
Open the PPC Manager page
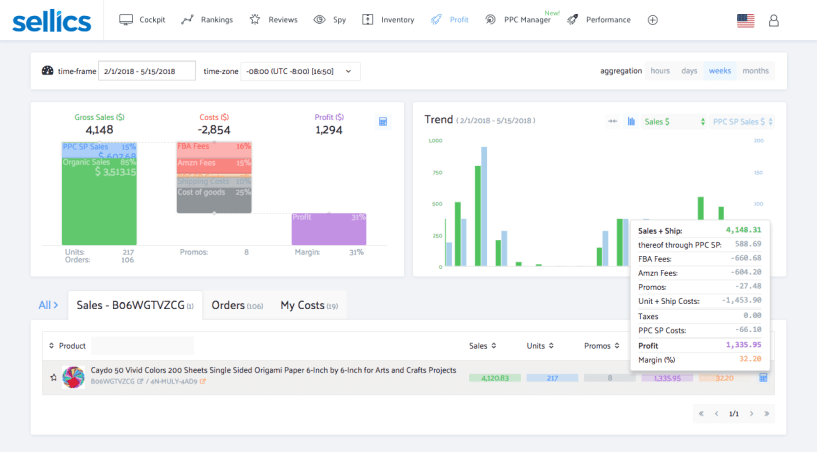point(519,20)
